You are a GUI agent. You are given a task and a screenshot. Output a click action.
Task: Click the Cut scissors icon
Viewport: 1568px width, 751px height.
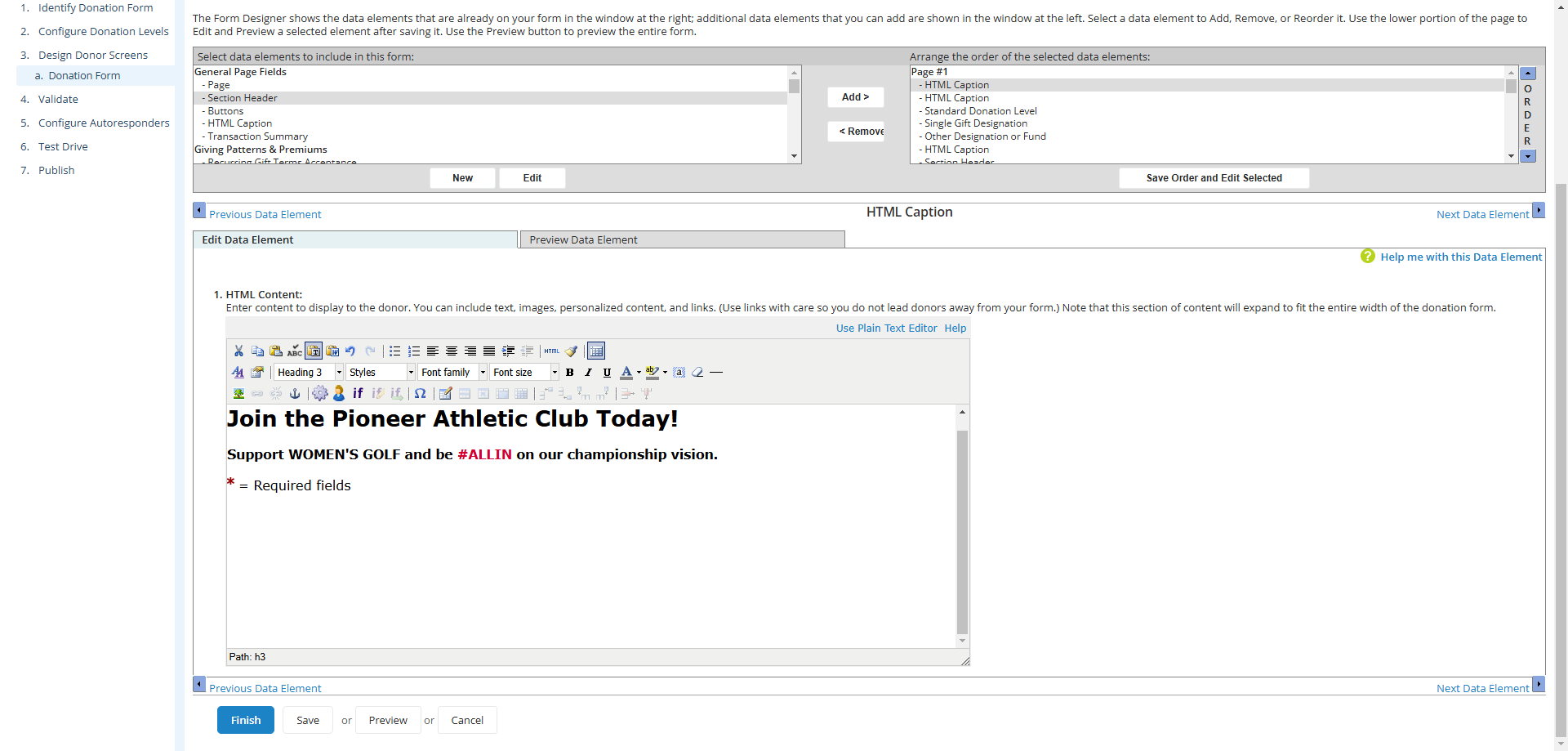238,351
